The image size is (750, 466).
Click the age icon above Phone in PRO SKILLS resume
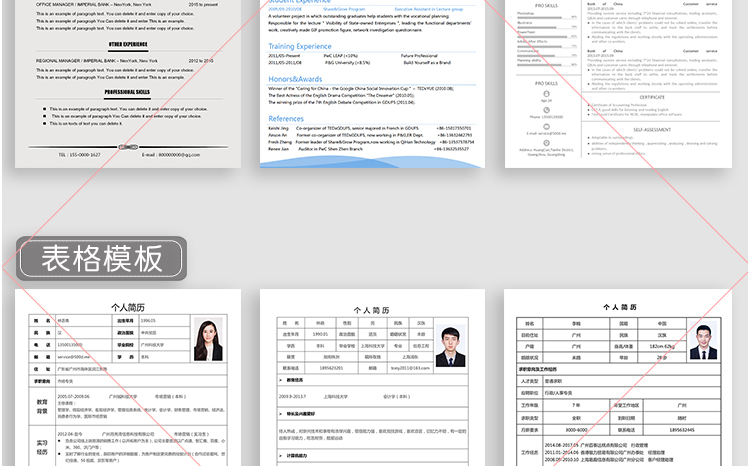(x=546, y=94)
